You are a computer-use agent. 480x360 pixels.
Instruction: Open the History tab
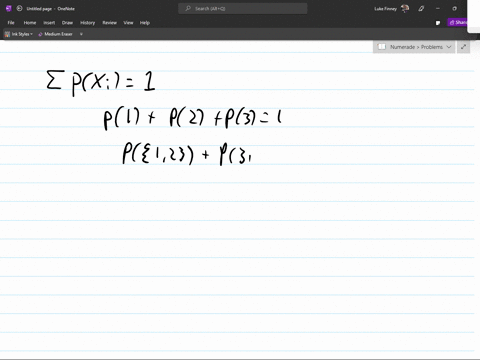[88, 23]
